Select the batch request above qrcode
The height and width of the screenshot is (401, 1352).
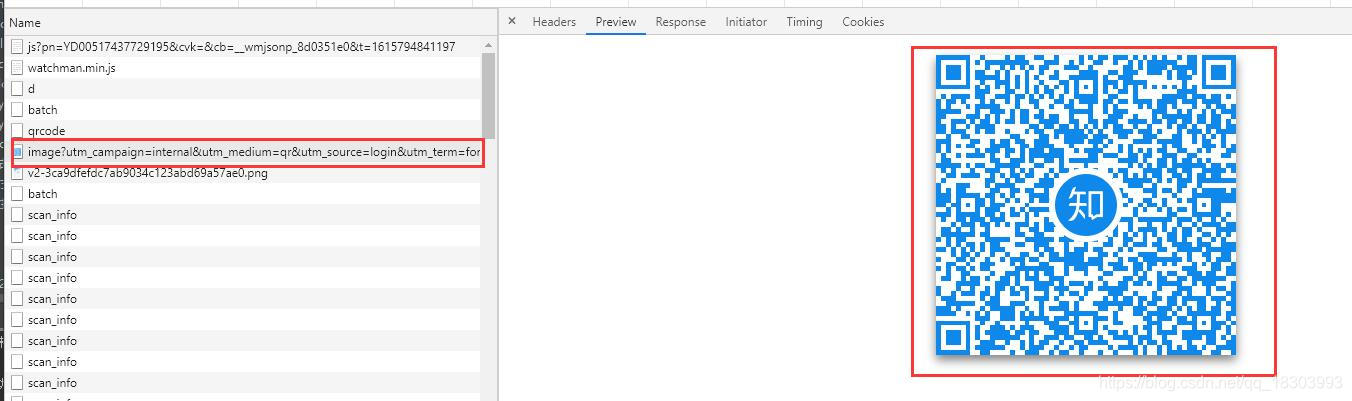[241, 110]
